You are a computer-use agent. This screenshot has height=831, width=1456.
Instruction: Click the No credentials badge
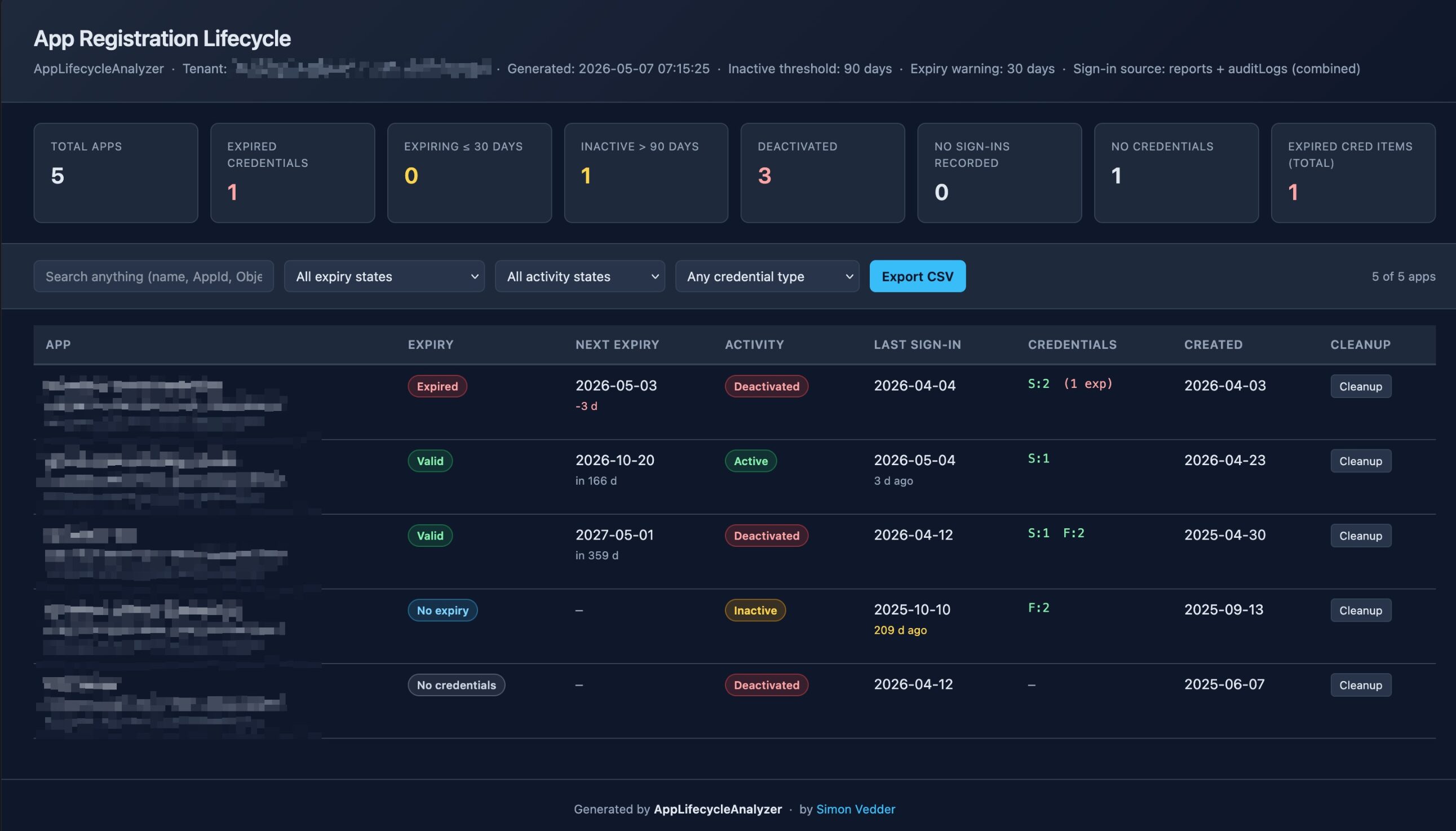(456, 685)
